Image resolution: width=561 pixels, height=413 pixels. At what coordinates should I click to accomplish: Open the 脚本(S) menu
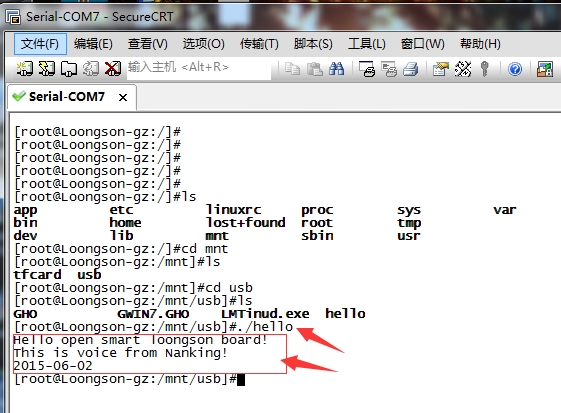click(313, 44)
